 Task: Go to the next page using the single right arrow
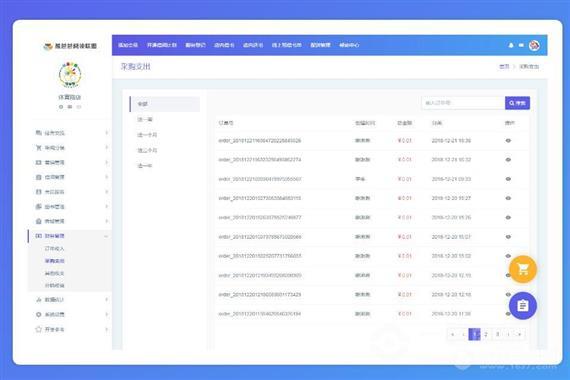click(509, 334)
